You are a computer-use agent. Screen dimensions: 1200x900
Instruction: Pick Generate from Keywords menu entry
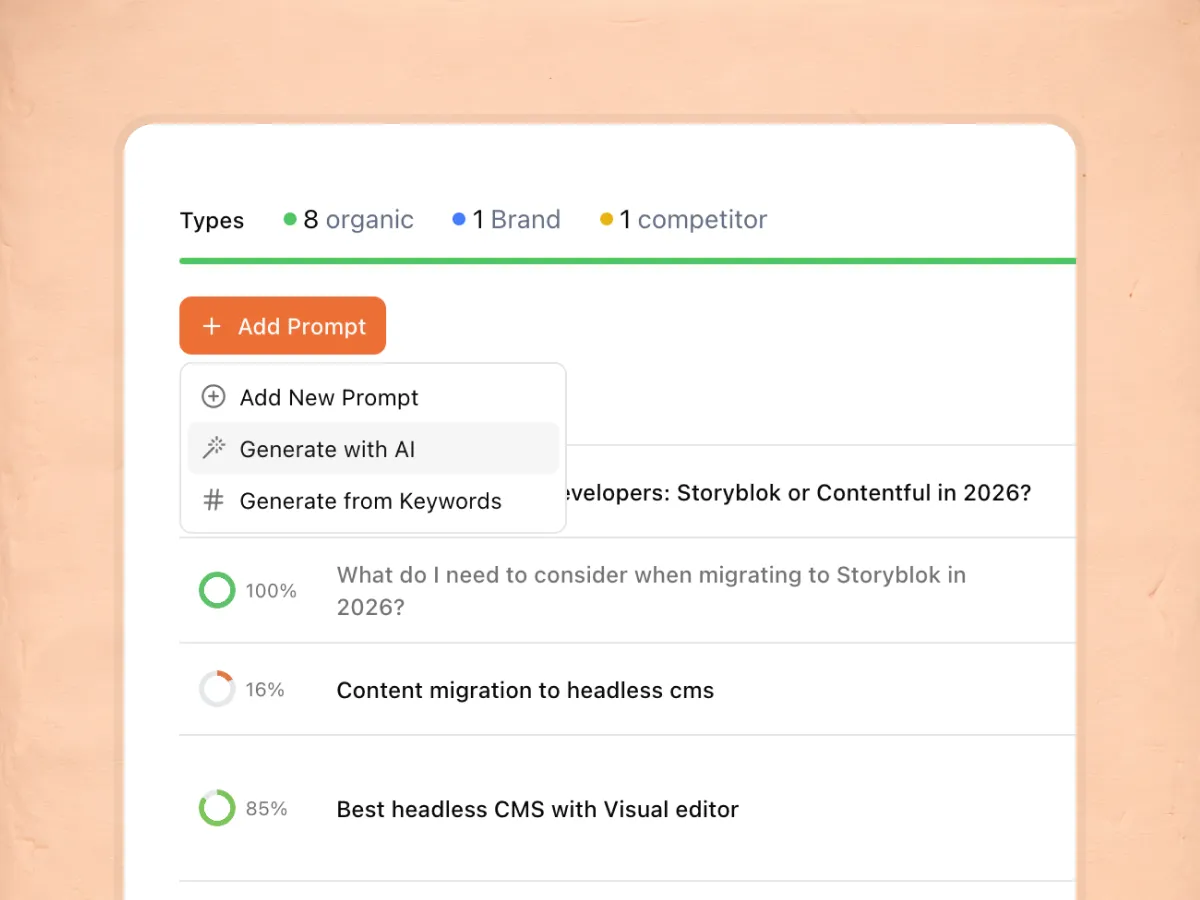370,501
